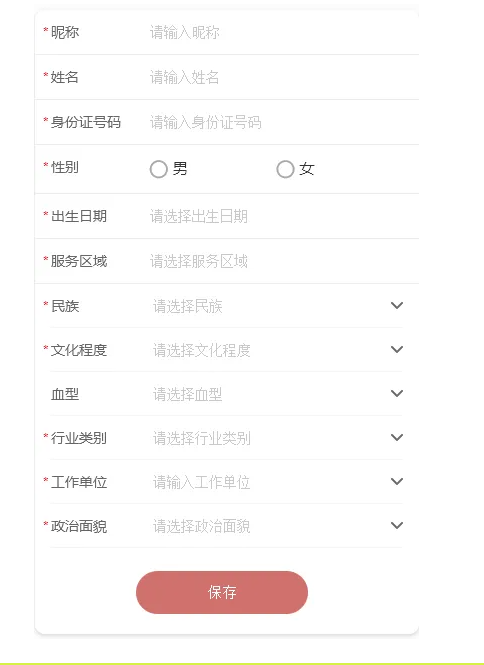Open the 请选择血型 dropdown
The height and width of the screenshot is (665, 484).
pos(269,394)
